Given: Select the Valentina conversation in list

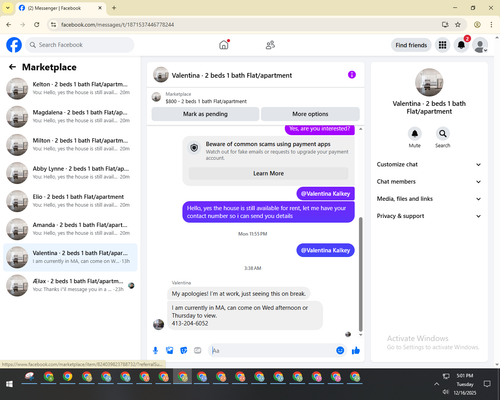Looking at the screenshot, I should [70, 257].
